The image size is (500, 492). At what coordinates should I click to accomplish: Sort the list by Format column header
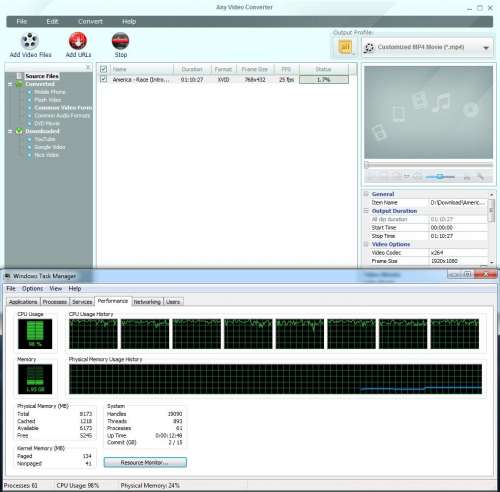coord(223,69)
